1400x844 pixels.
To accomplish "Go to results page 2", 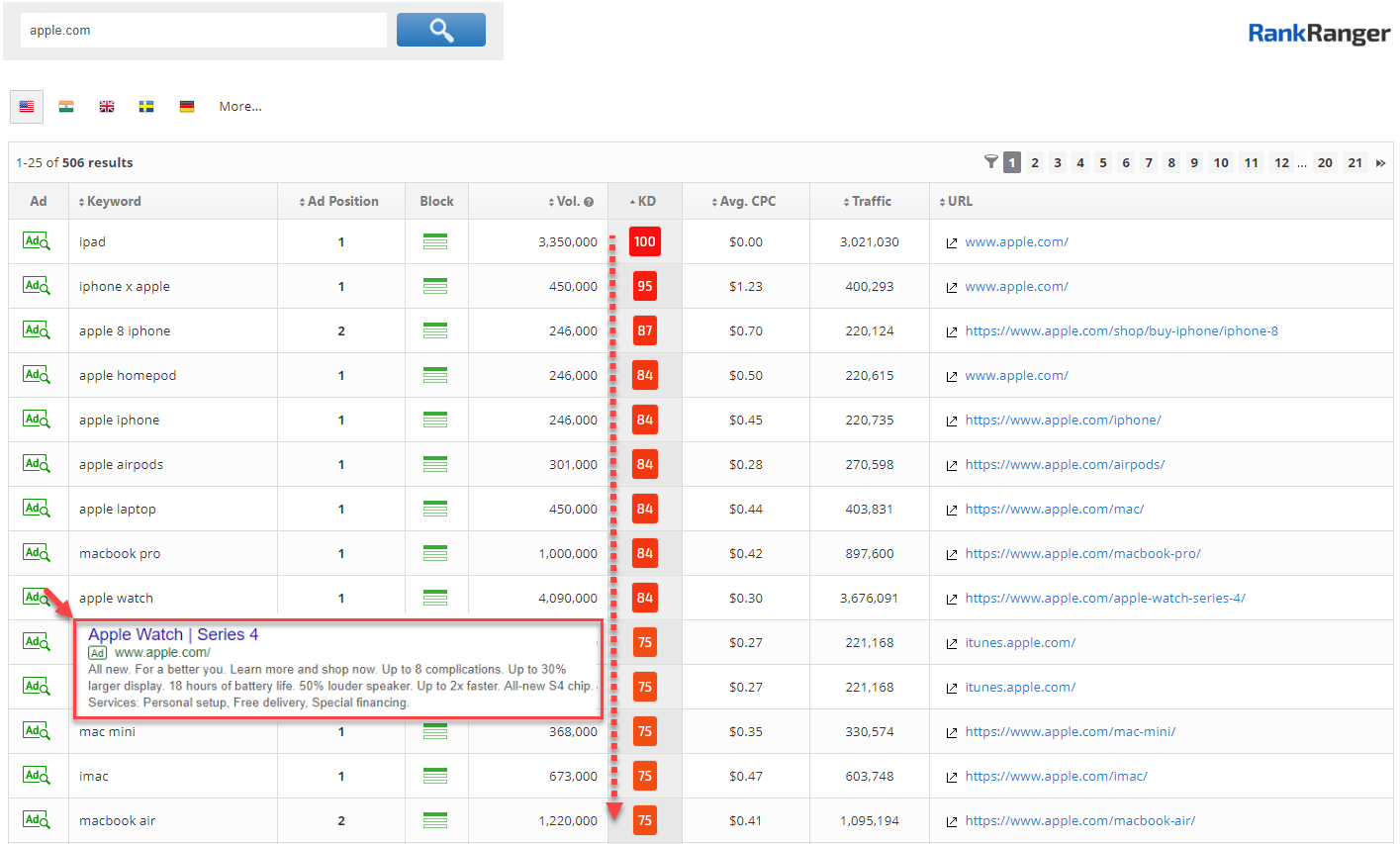I will coord(1035,162).
